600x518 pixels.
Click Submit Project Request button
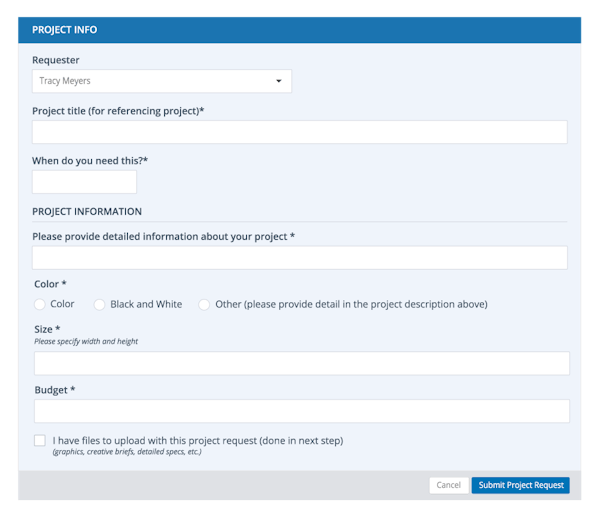tap(520, 485)
